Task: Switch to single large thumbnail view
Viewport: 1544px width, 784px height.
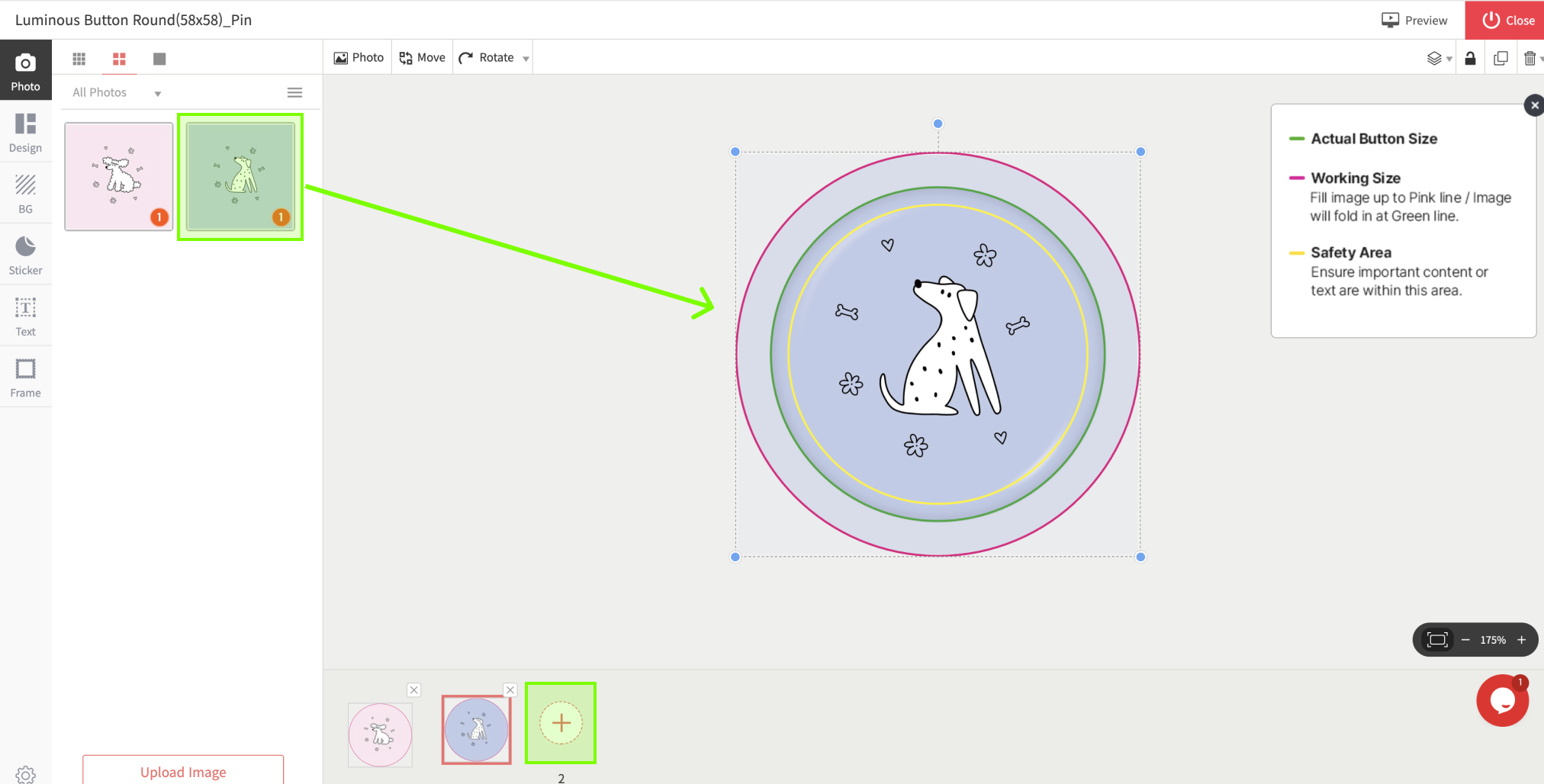Action: pyautogui.click(x=159, y=59)
